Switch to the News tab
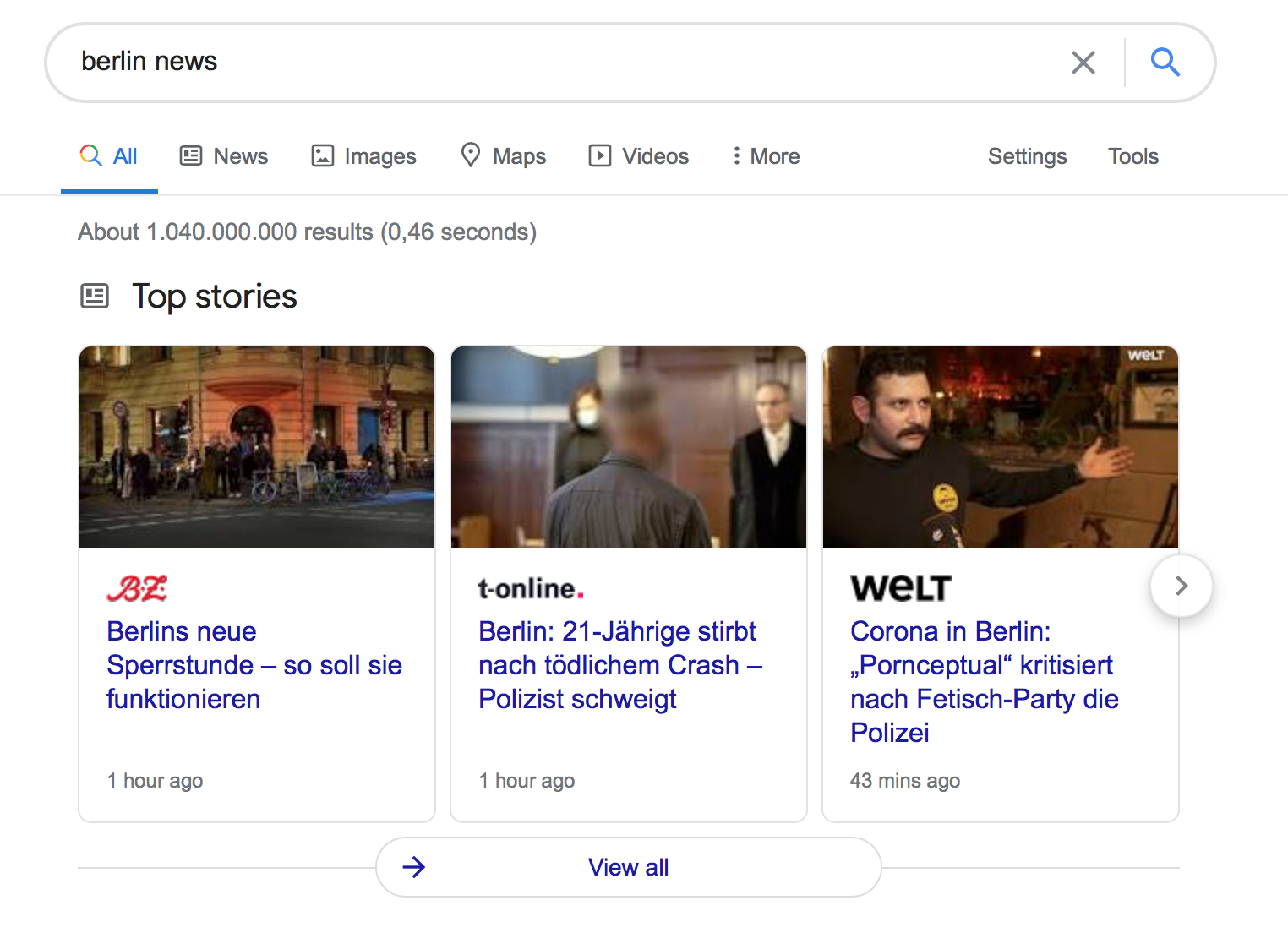Viewport: 1288px width, 933px height. (x=224, y=156)
